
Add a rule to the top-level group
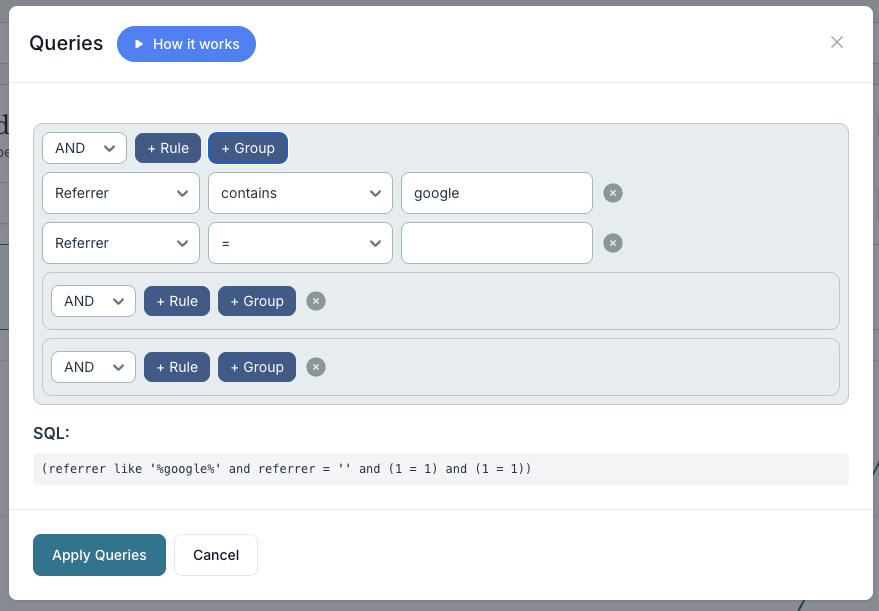point(168,148)
